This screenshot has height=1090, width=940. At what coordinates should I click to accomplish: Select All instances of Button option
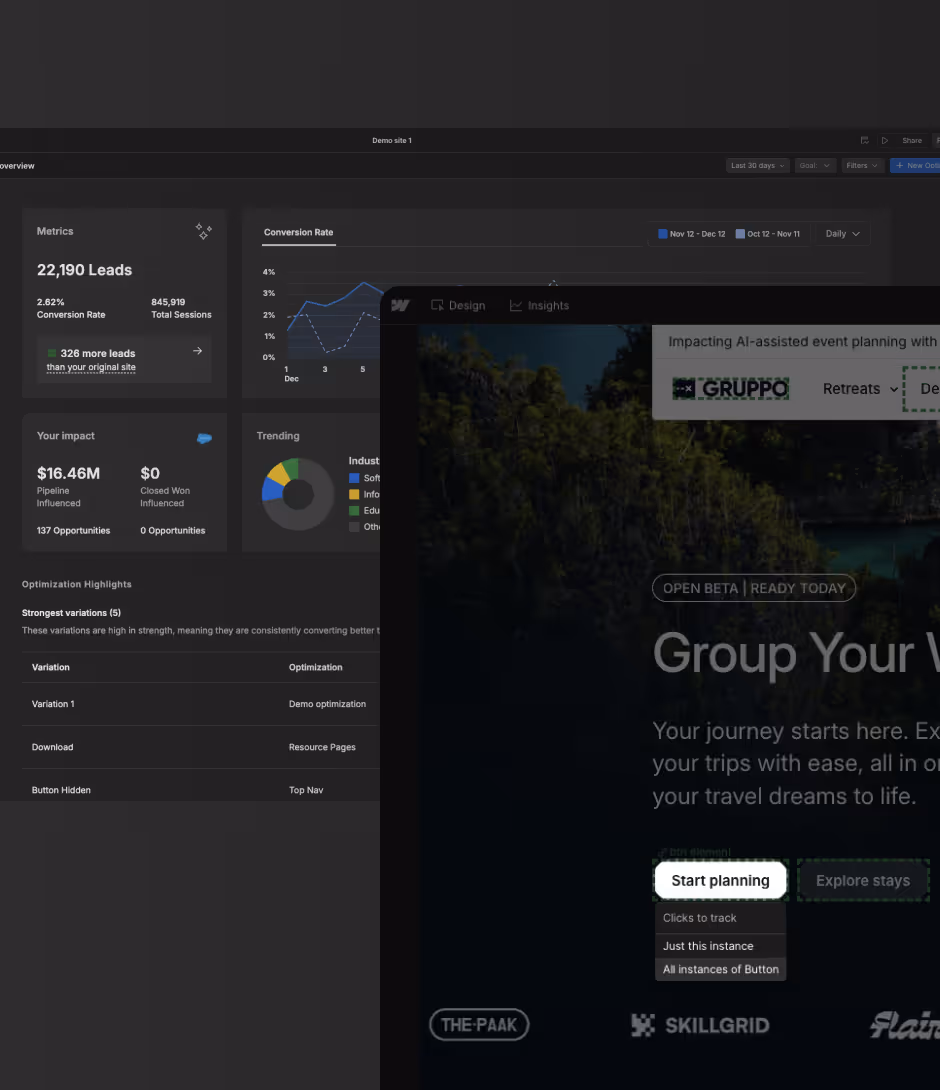[720, 969]
